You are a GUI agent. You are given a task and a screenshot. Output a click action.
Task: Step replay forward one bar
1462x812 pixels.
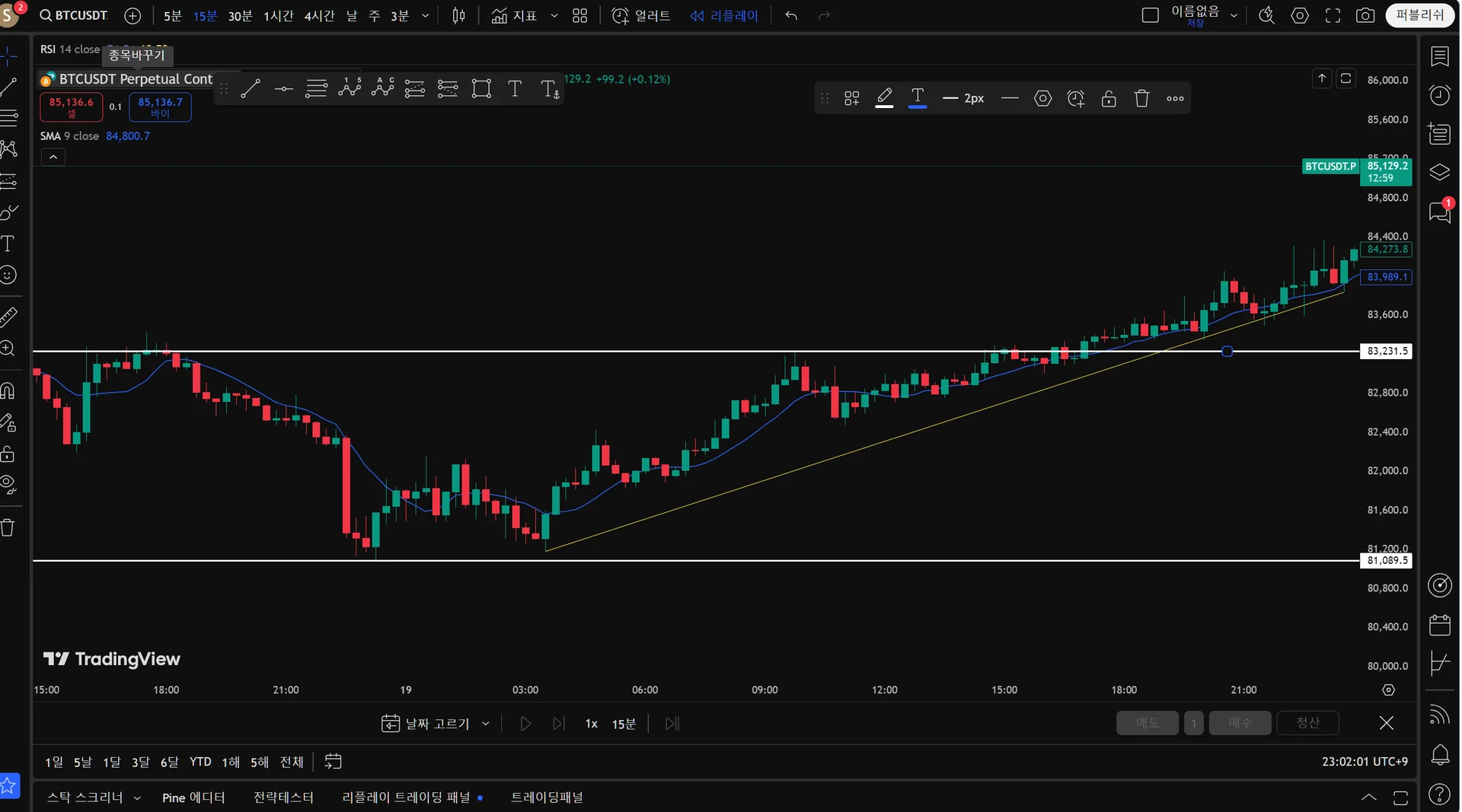[x=559, y=724]
